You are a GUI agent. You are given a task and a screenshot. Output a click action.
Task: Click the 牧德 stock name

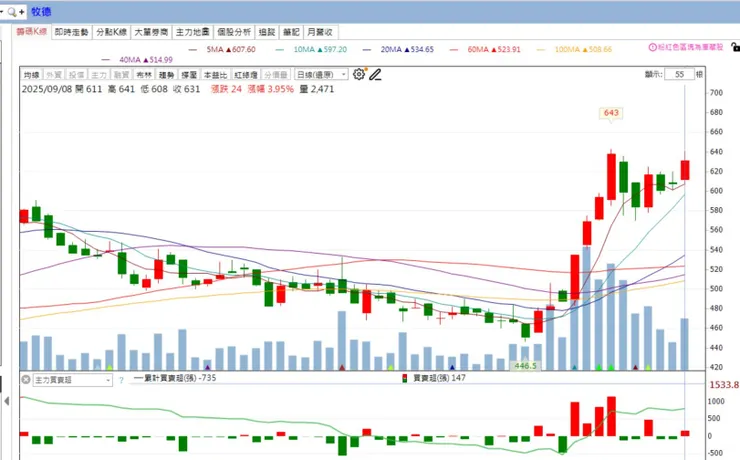41,12
